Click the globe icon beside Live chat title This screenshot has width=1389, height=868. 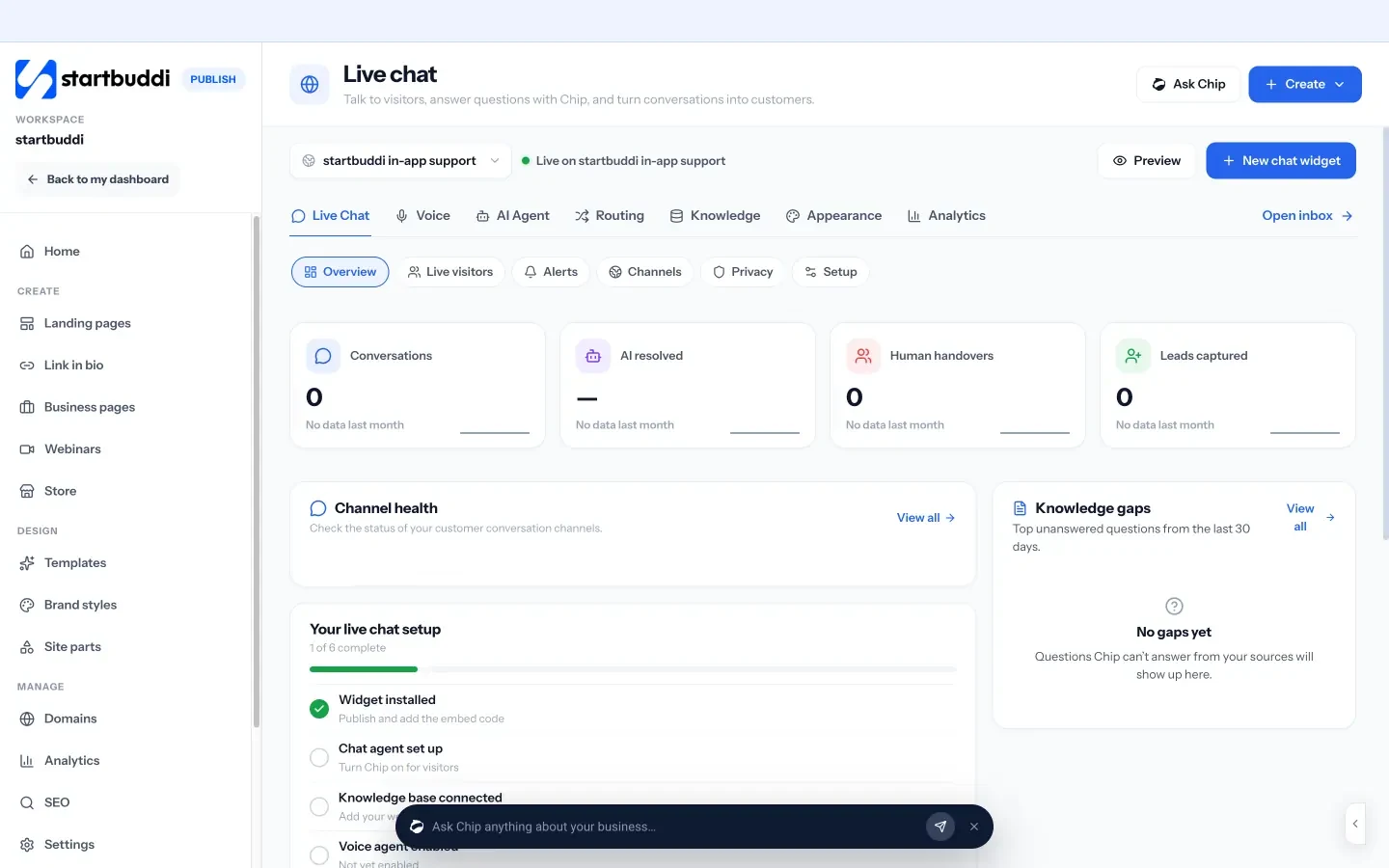pos(310,85)
